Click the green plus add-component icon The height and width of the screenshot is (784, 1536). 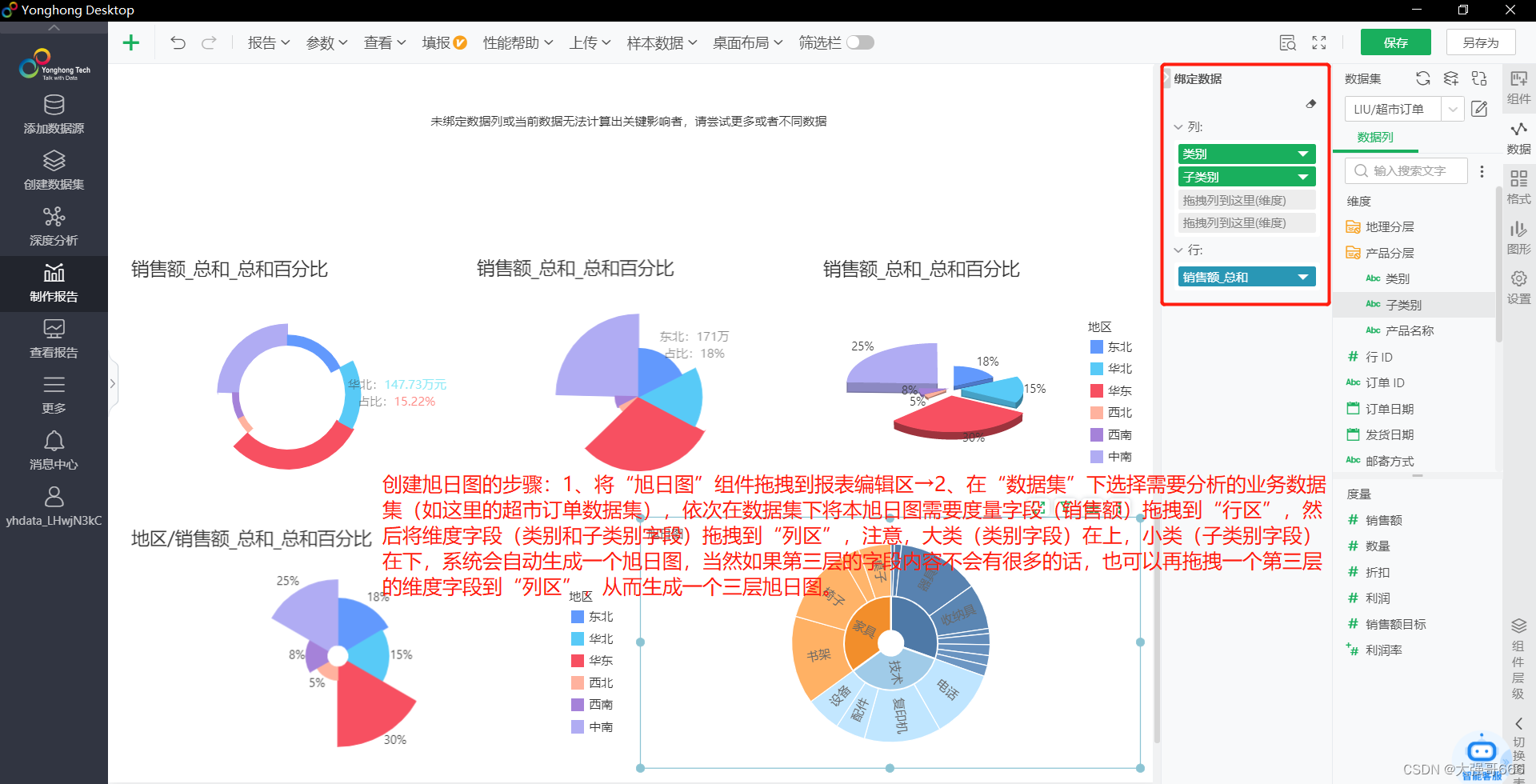click(x=131, y=43)
